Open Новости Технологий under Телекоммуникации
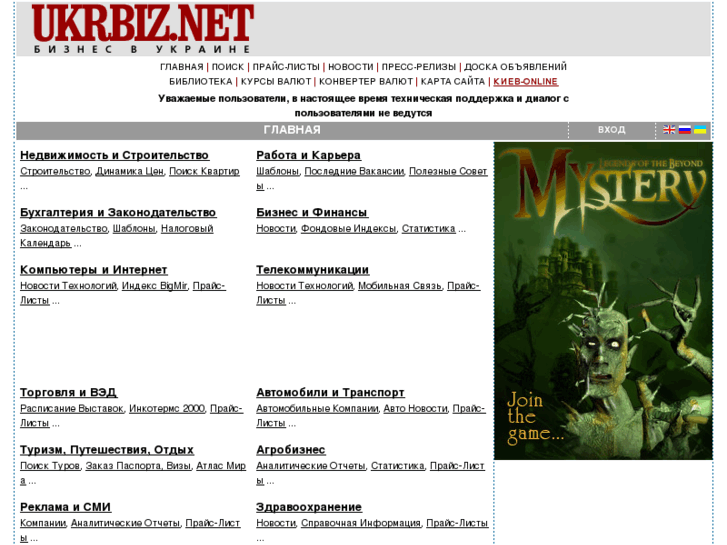The width and height of the screenshot is (727, 545). point(305,286)
